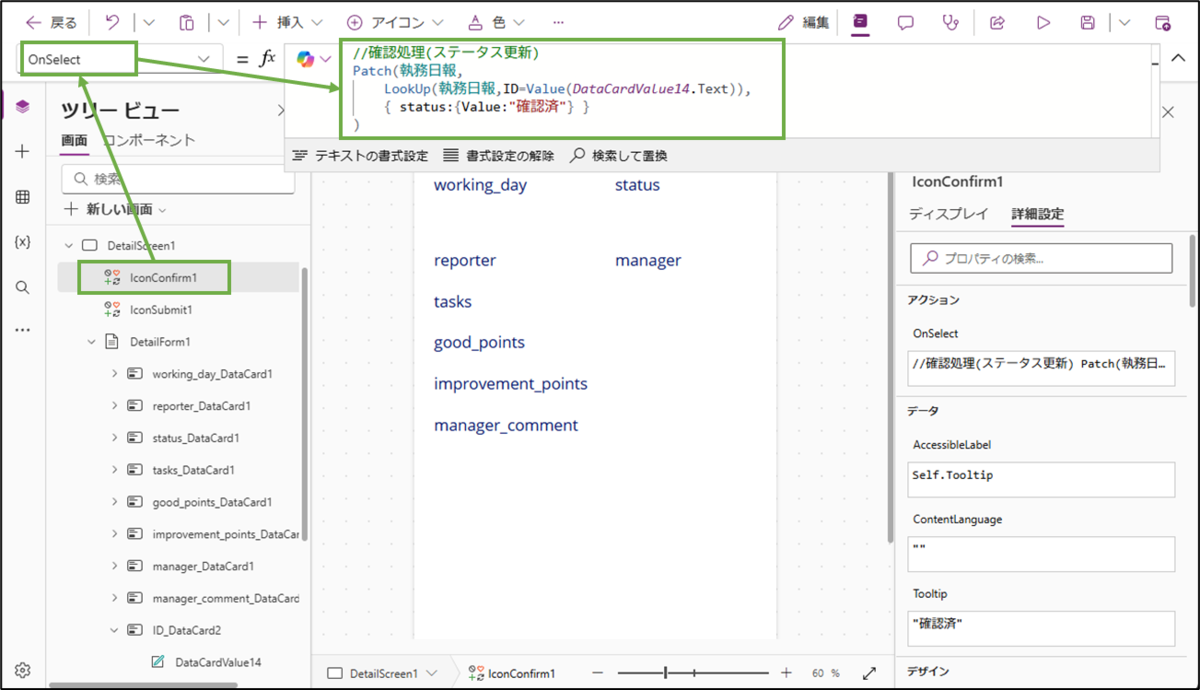
Task: Click テキストの書式設定 format text
Action: [361, 156]
